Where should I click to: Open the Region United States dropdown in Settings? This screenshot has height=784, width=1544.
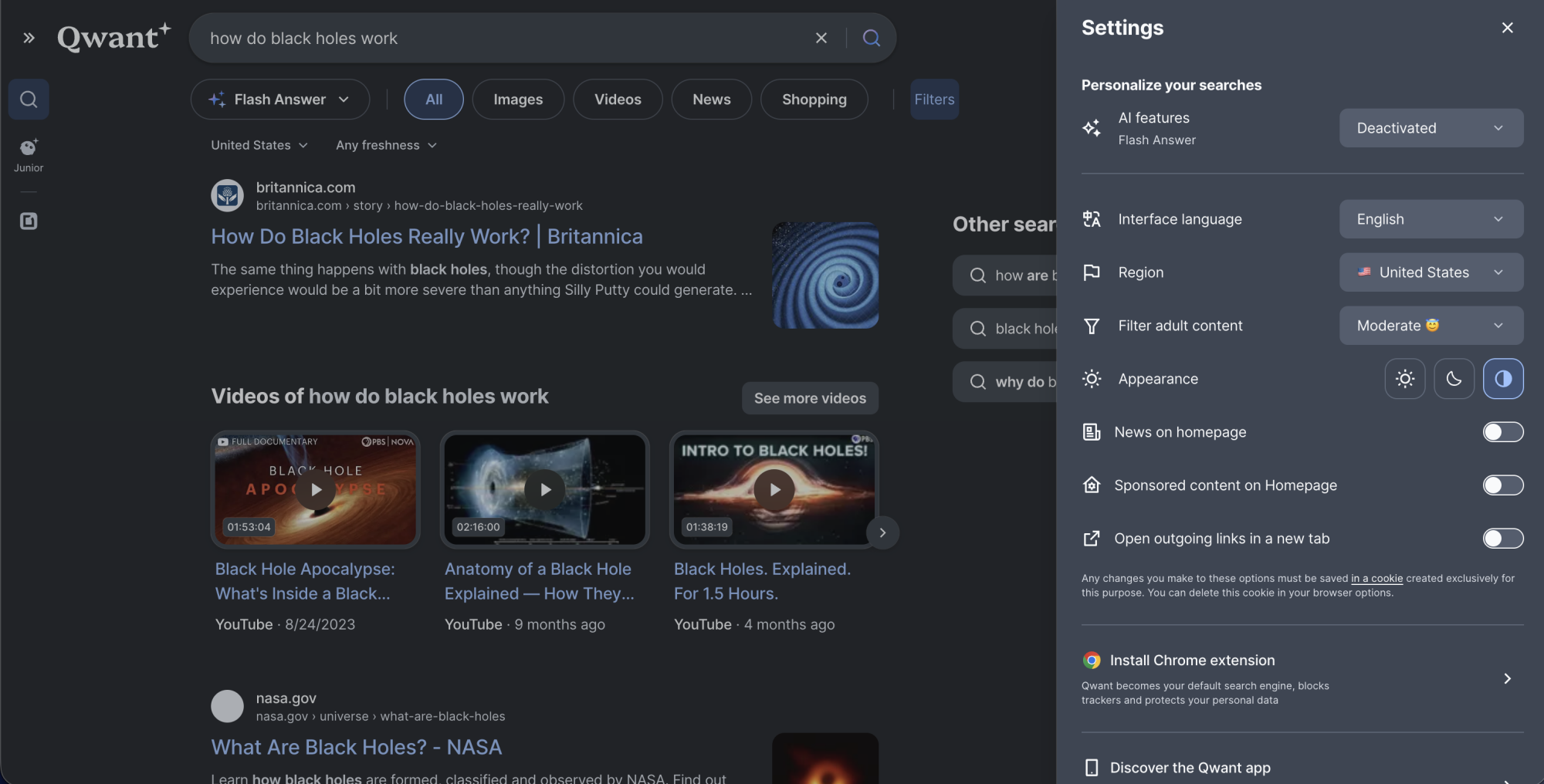click(x=1431, y=272)
